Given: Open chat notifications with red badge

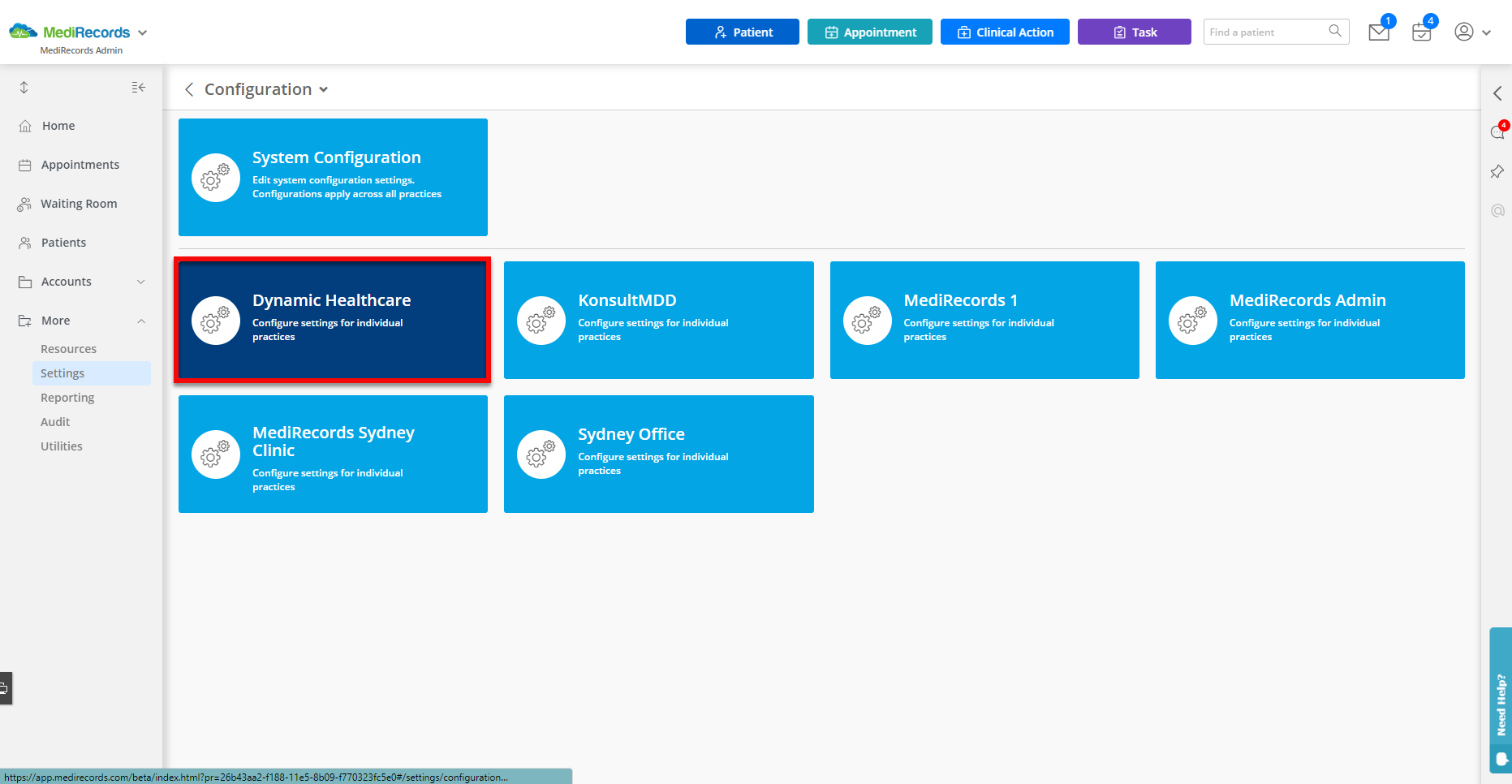Looking at the screenshot, I should tap(1498, 132).
